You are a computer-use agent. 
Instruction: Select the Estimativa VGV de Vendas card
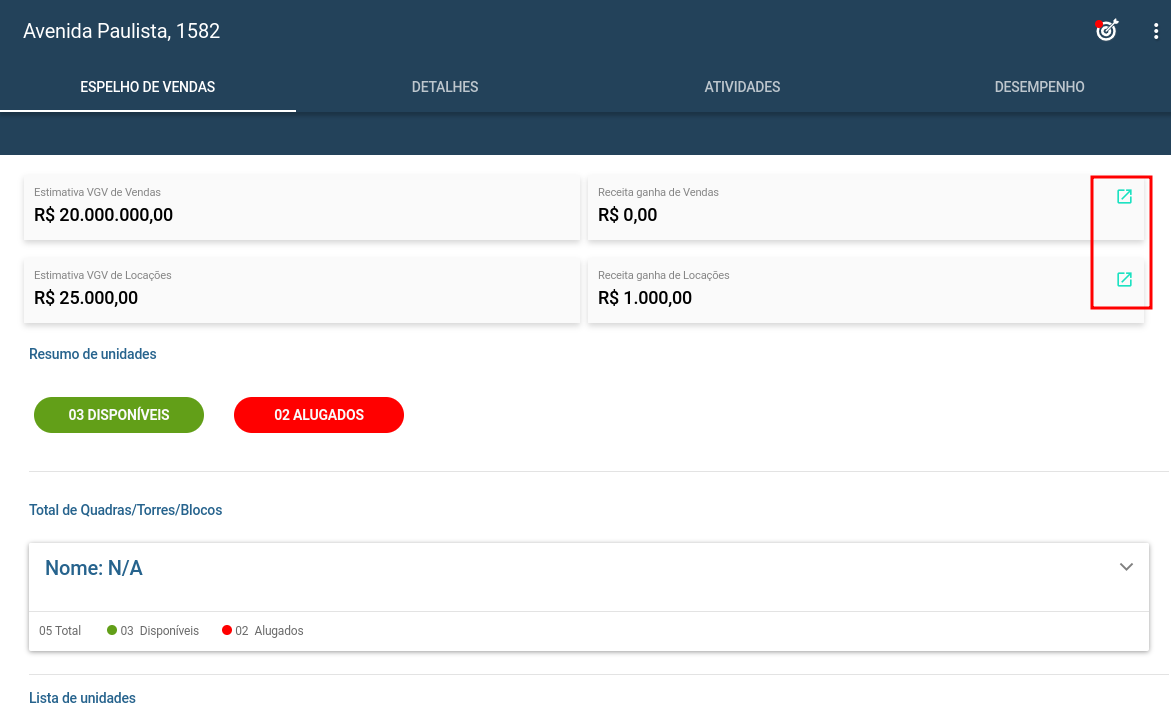302,207
